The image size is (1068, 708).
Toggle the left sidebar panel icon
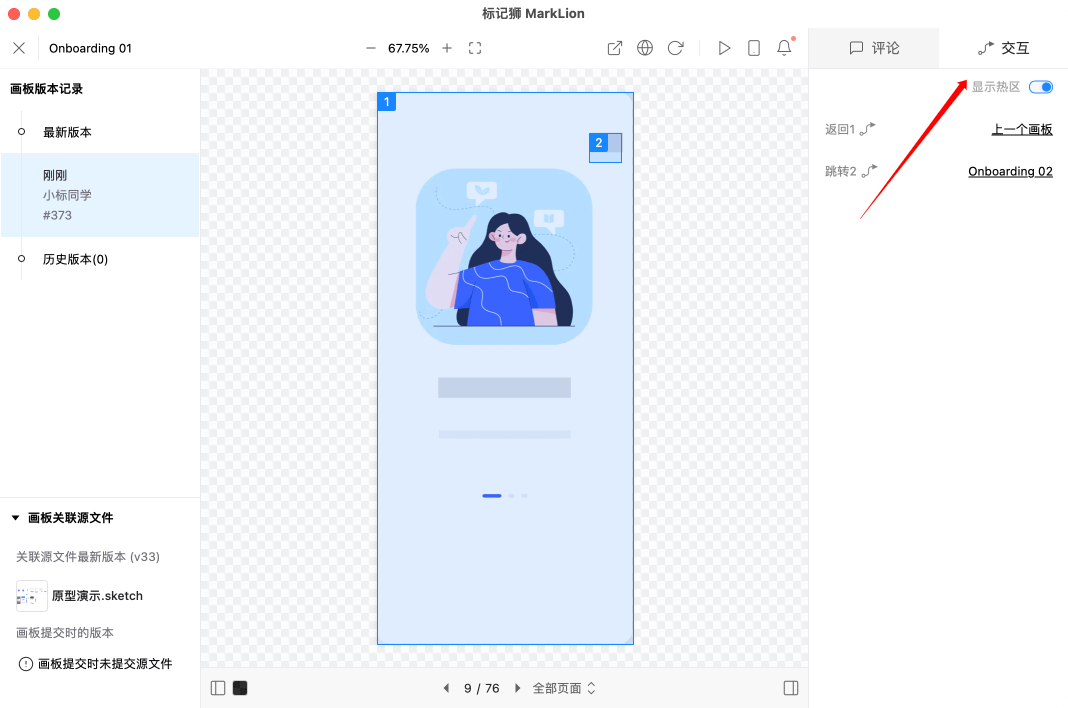click(218, 688)
